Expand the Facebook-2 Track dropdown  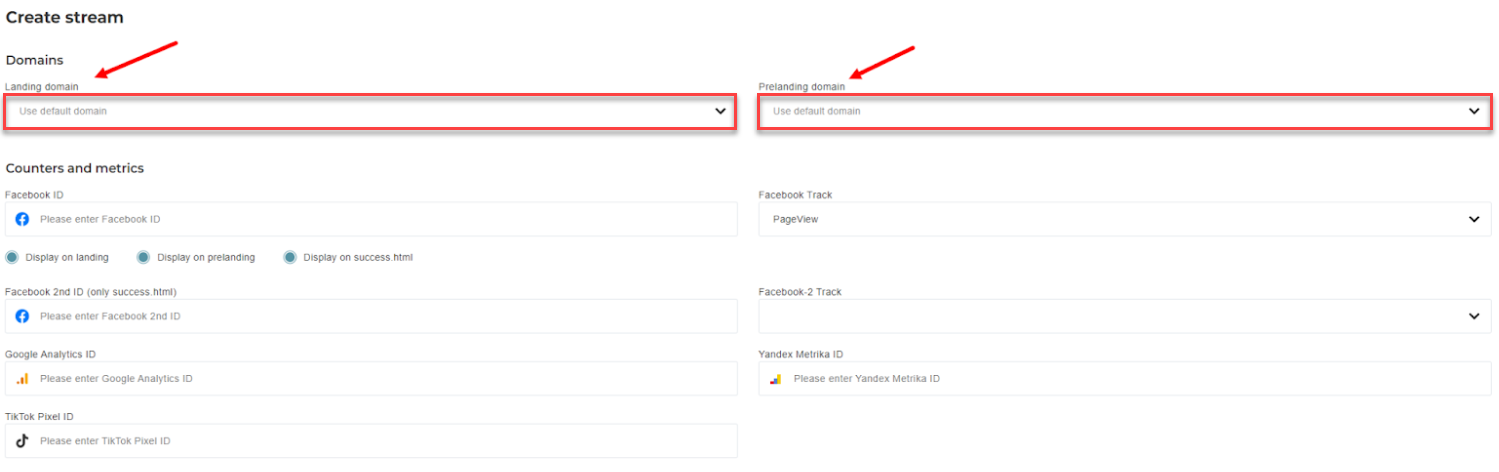(x=1125, y=316)
